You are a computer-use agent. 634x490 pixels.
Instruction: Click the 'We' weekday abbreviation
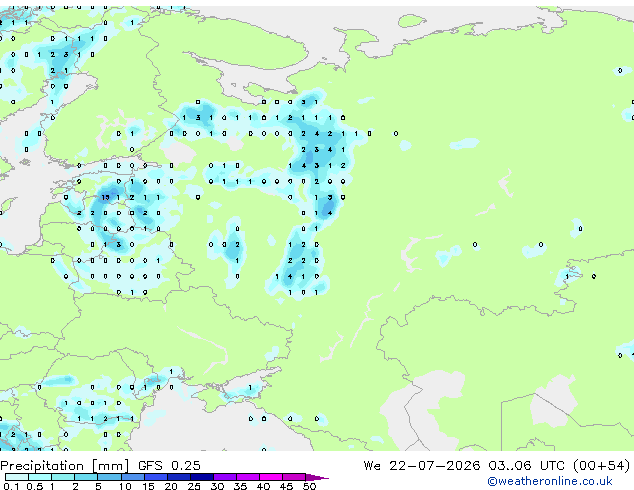tap(372, 466)
